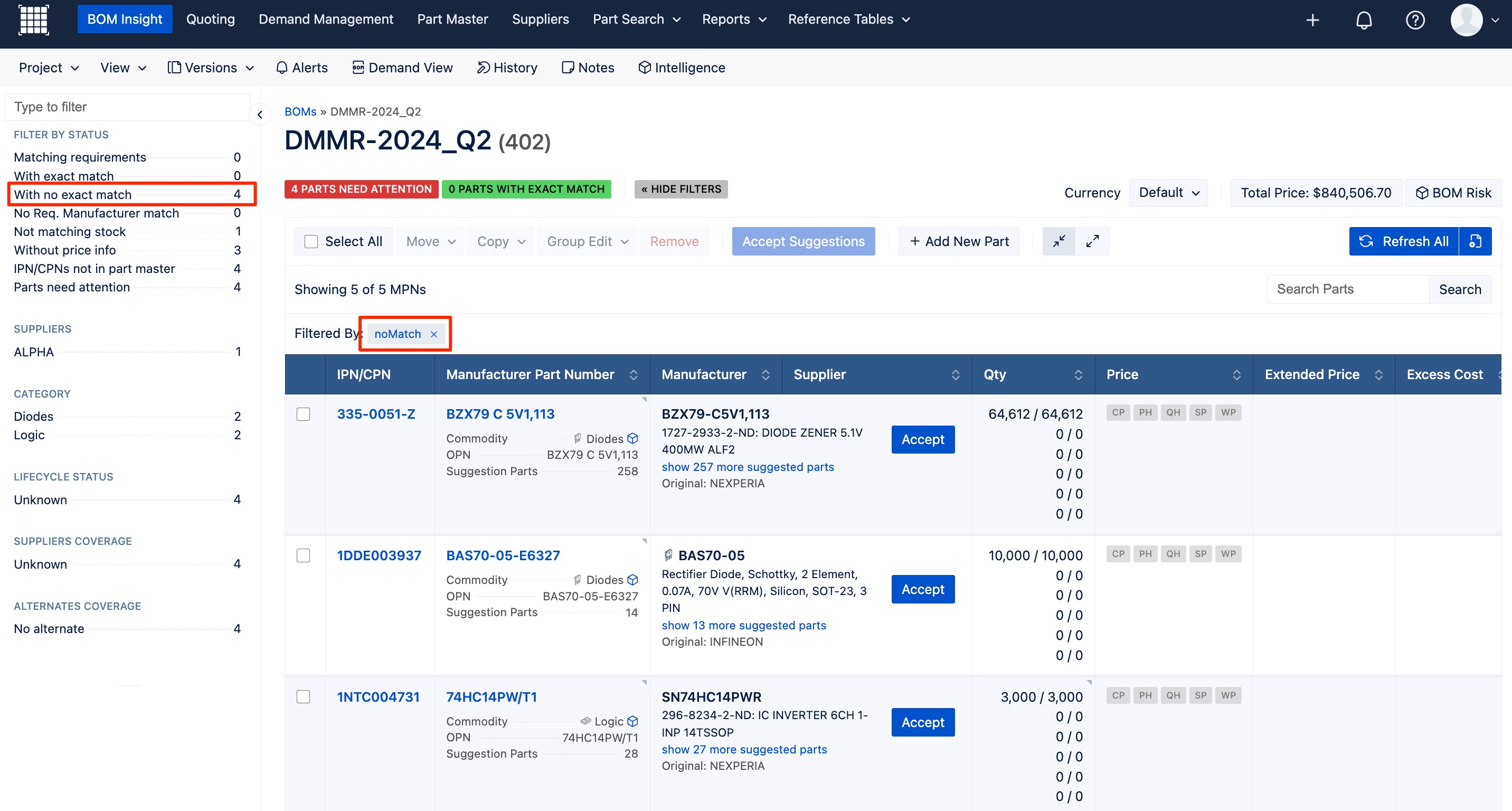Click the Type to filter field

click(127, 107)
